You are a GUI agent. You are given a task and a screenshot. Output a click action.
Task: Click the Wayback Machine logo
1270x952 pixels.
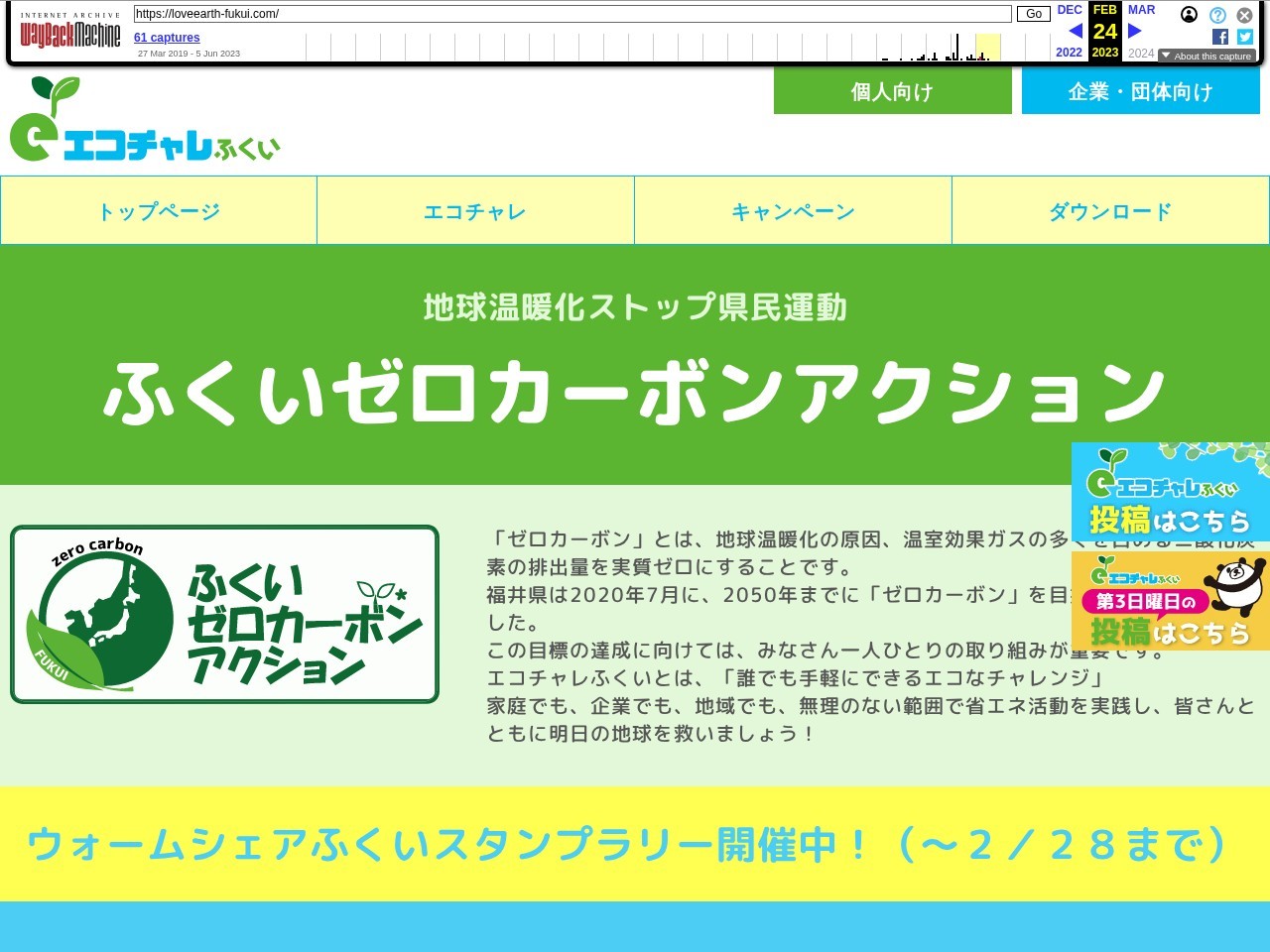pos(69,35)
